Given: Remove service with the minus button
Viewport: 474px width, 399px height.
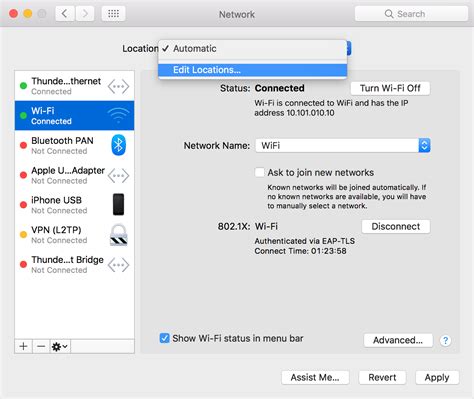Looking at the screenshot, I should click(41, 346).
